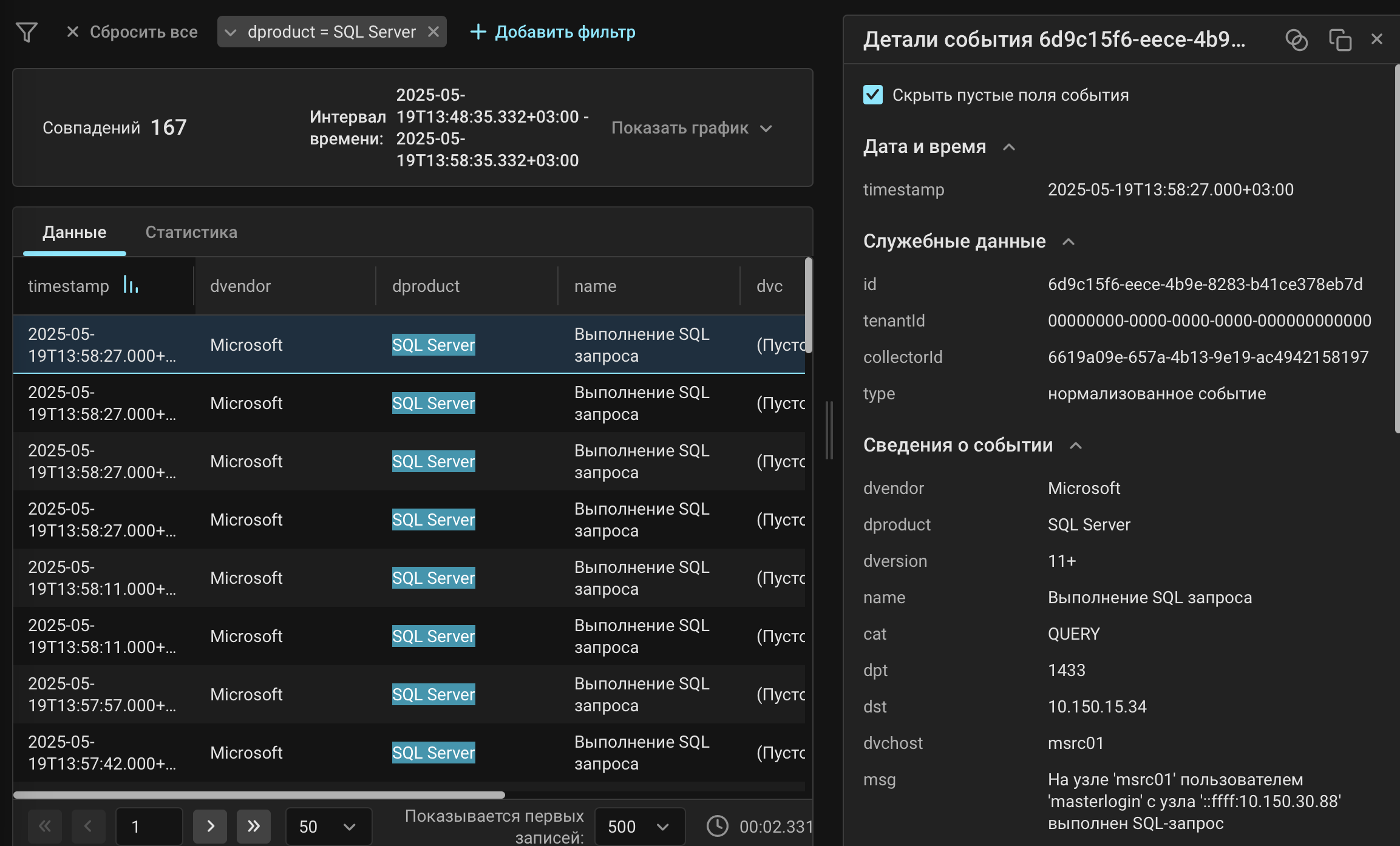Close the event details panel
This screenshot has height=846, width=1400.
coord(1377,39)
